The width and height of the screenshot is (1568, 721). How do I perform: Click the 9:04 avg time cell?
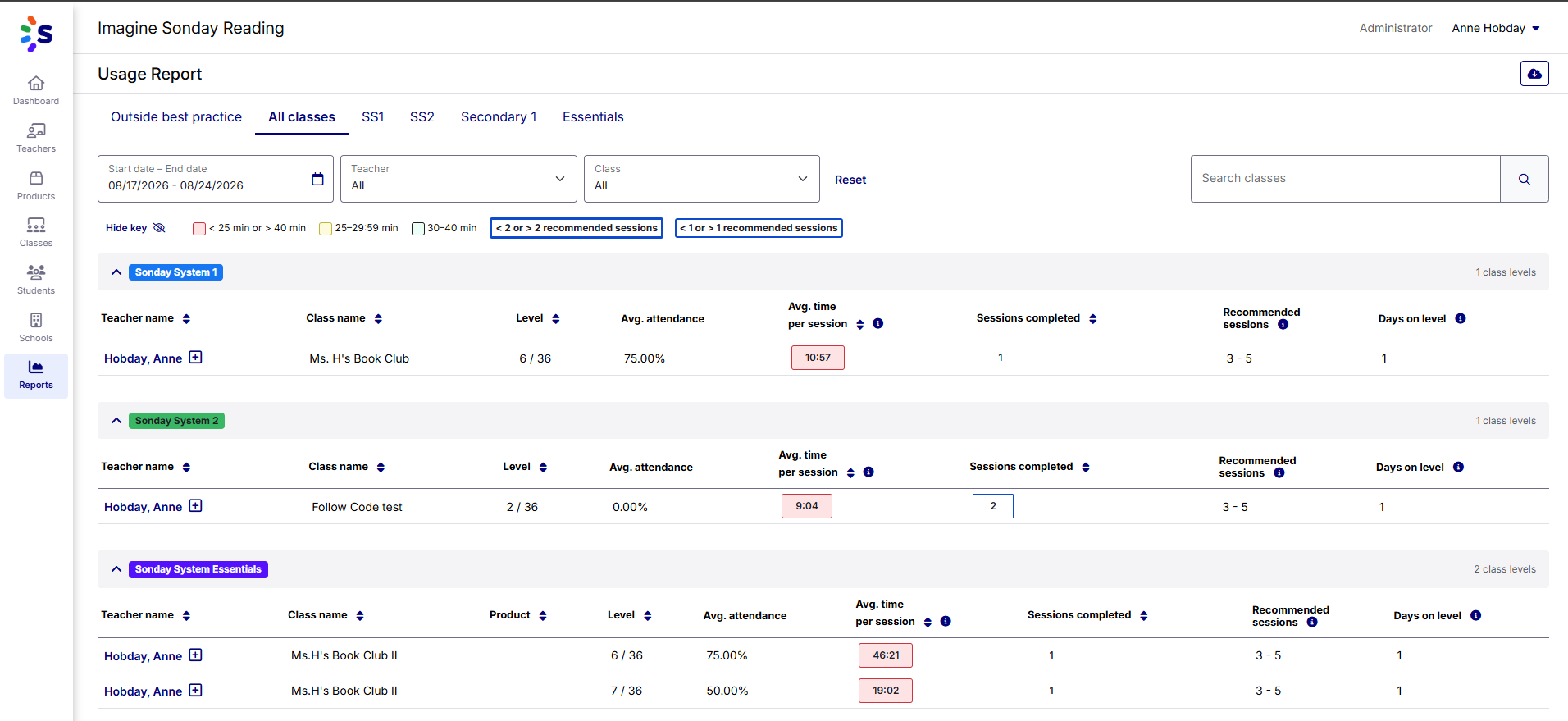tap(807, 506)
